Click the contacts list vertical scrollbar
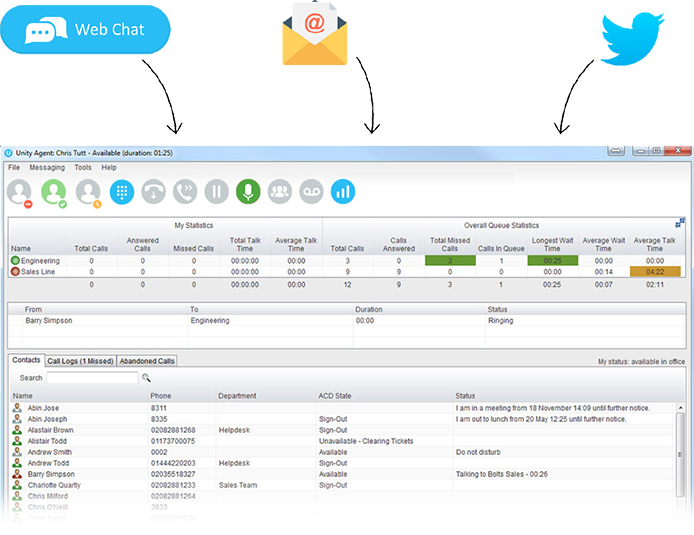 680,450
